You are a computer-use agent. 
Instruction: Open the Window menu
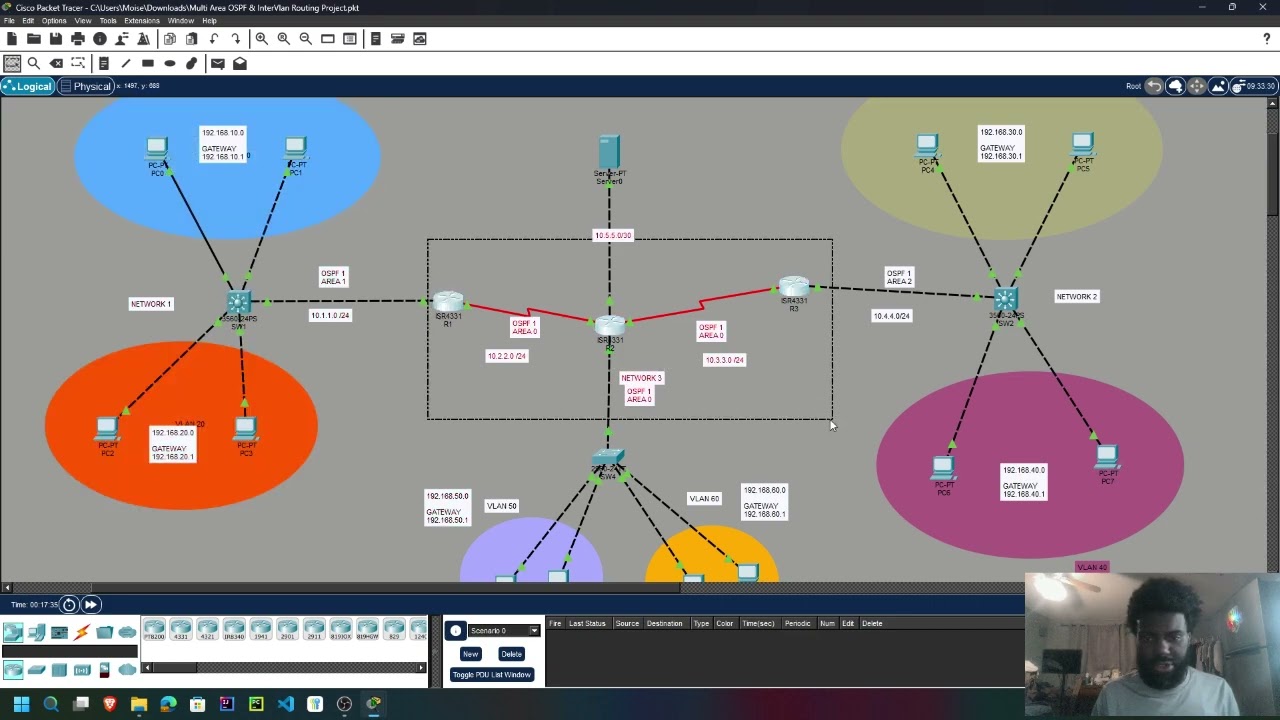pos(181,21)
